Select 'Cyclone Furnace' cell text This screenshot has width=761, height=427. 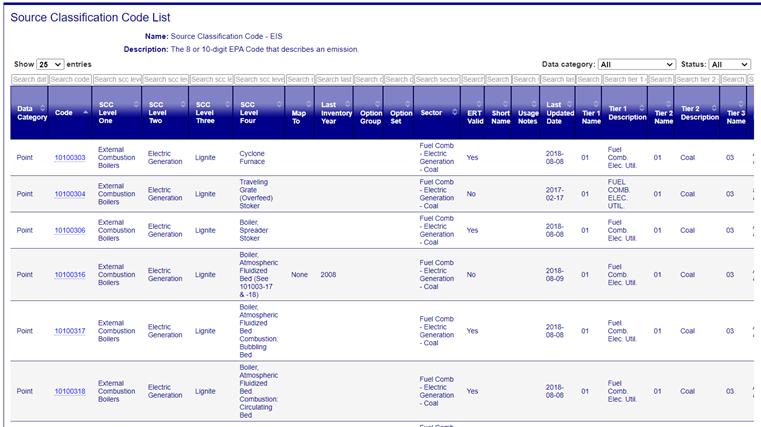252,158
